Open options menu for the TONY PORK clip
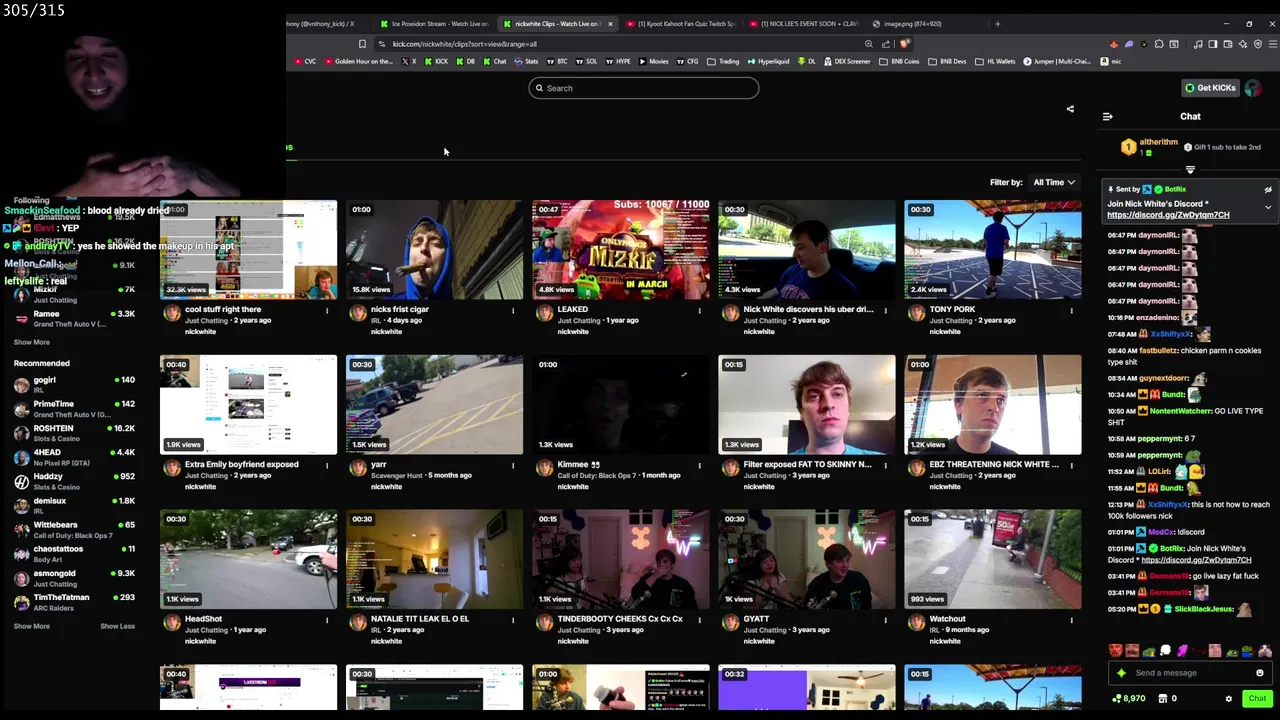 click(1071, 310)
